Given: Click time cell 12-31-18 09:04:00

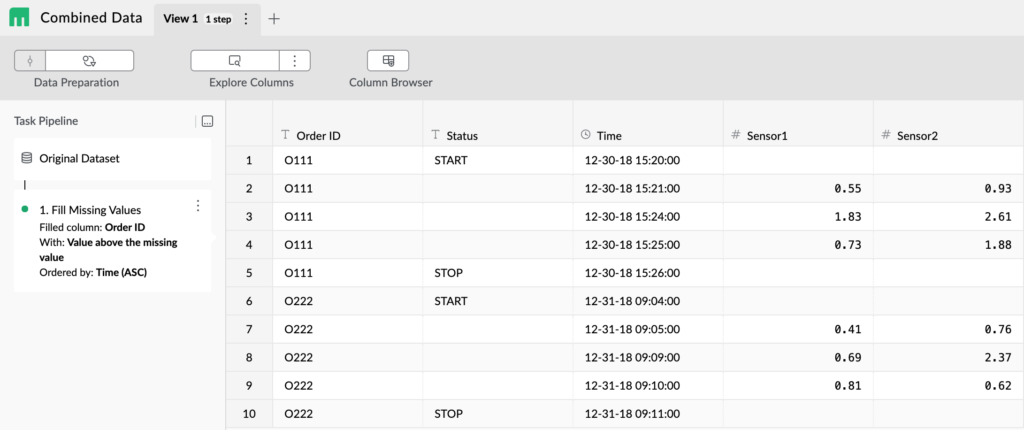Looking at the screenshot, I should (x=648, y=301).
